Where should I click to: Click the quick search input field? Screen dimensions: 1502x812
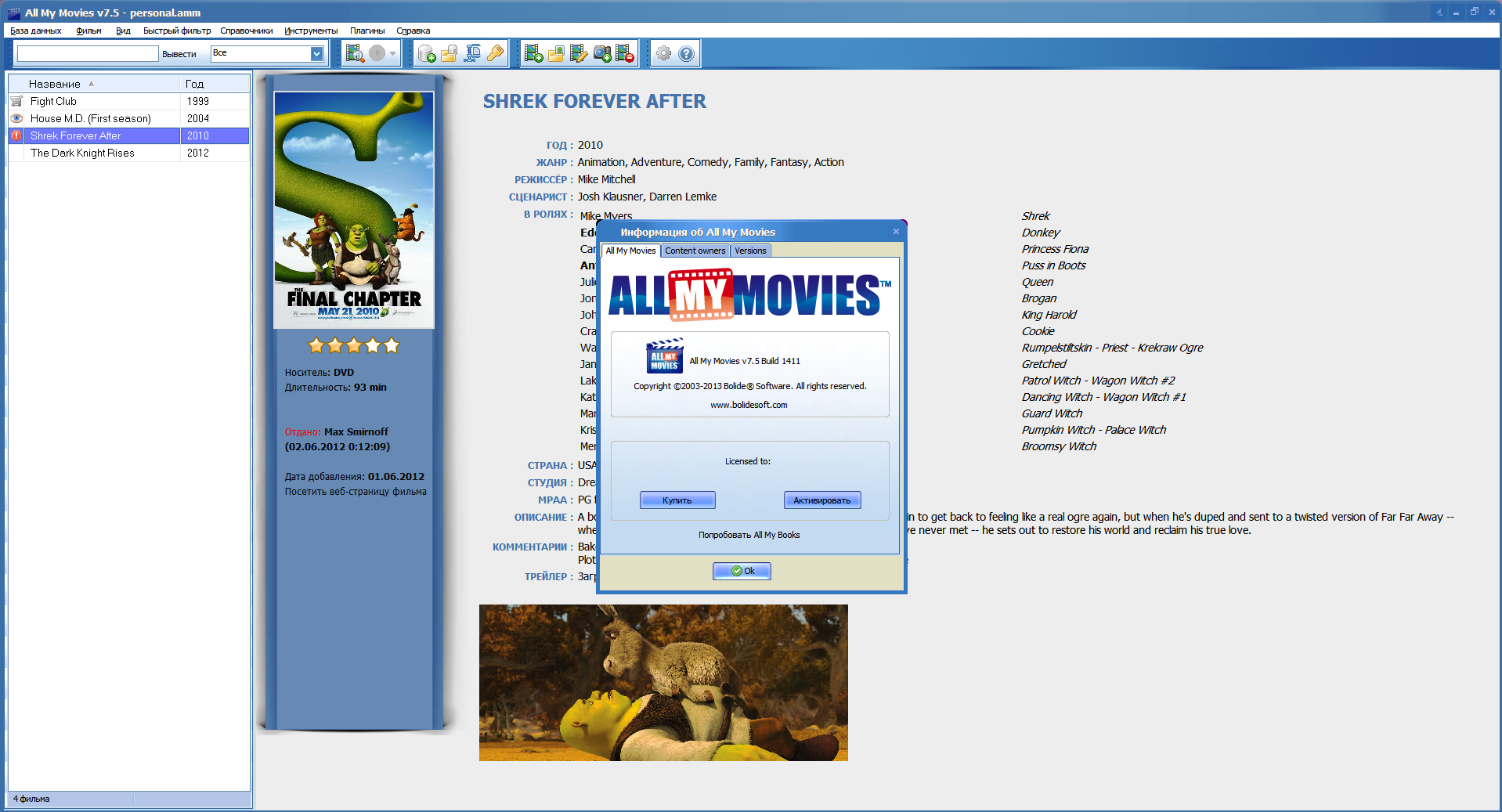(x=88, y=53)
